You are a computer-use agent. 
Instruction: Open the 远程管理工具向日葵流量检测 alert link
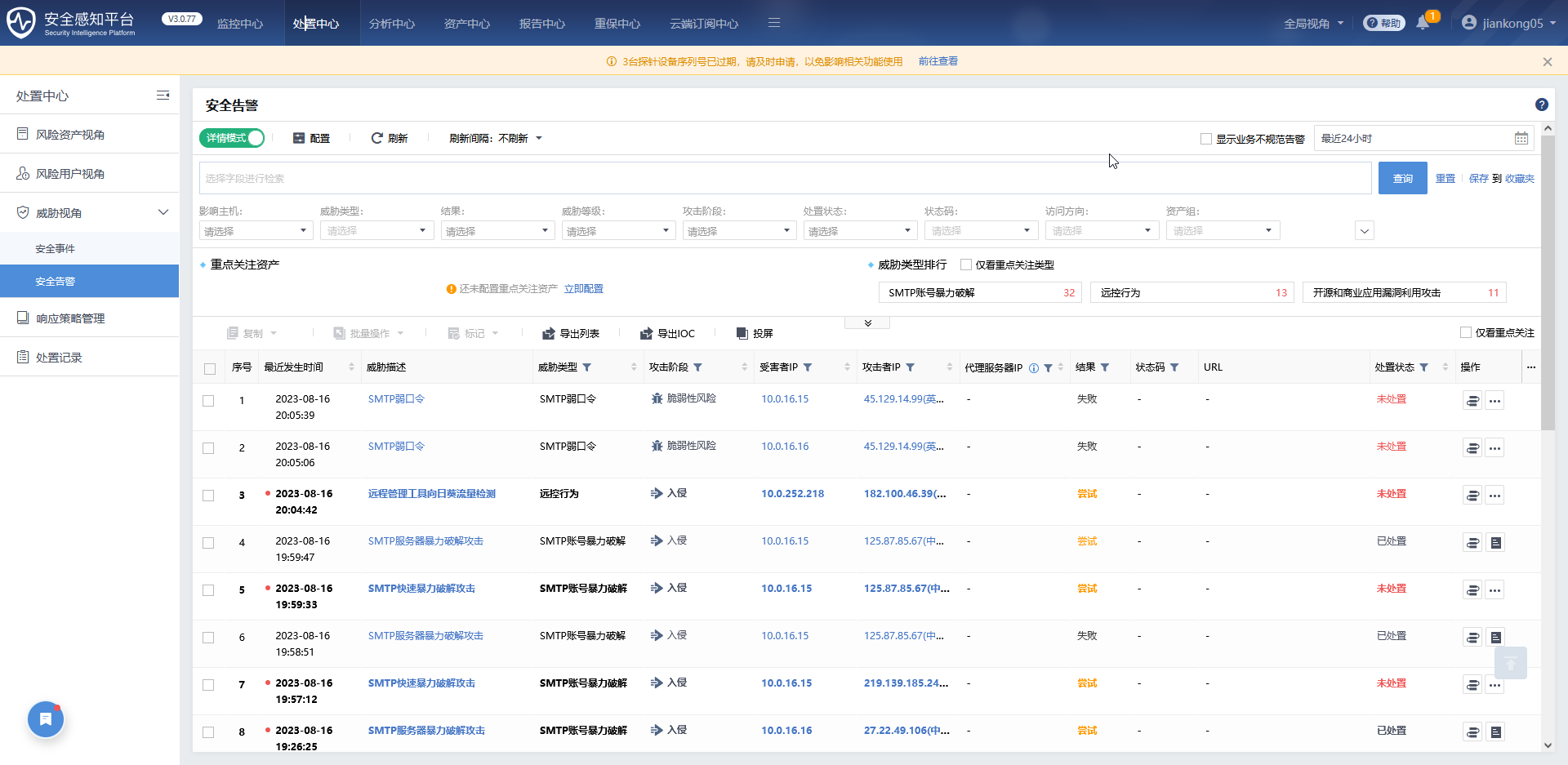432,494
